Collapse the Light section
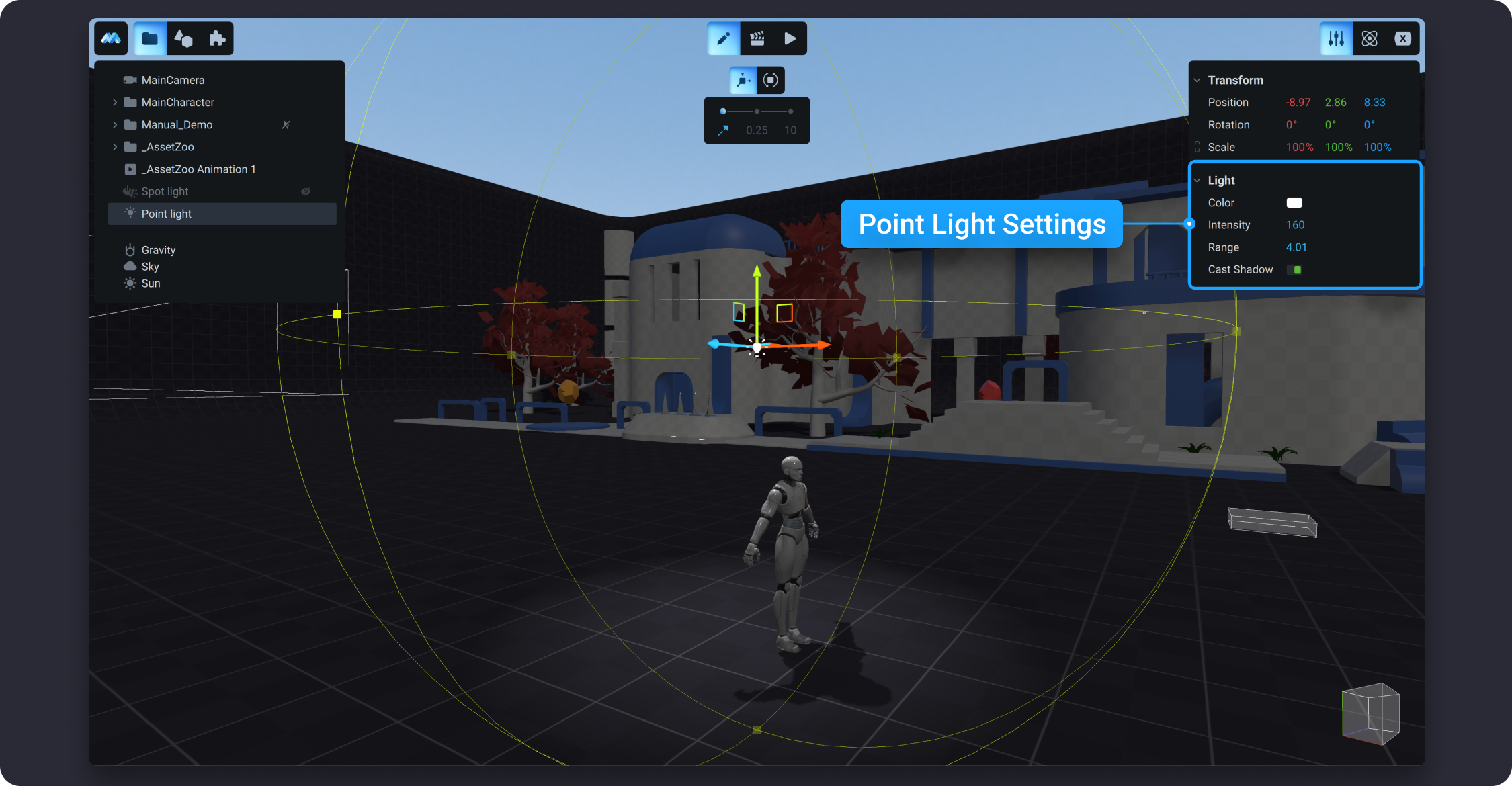 [1197, 180]
